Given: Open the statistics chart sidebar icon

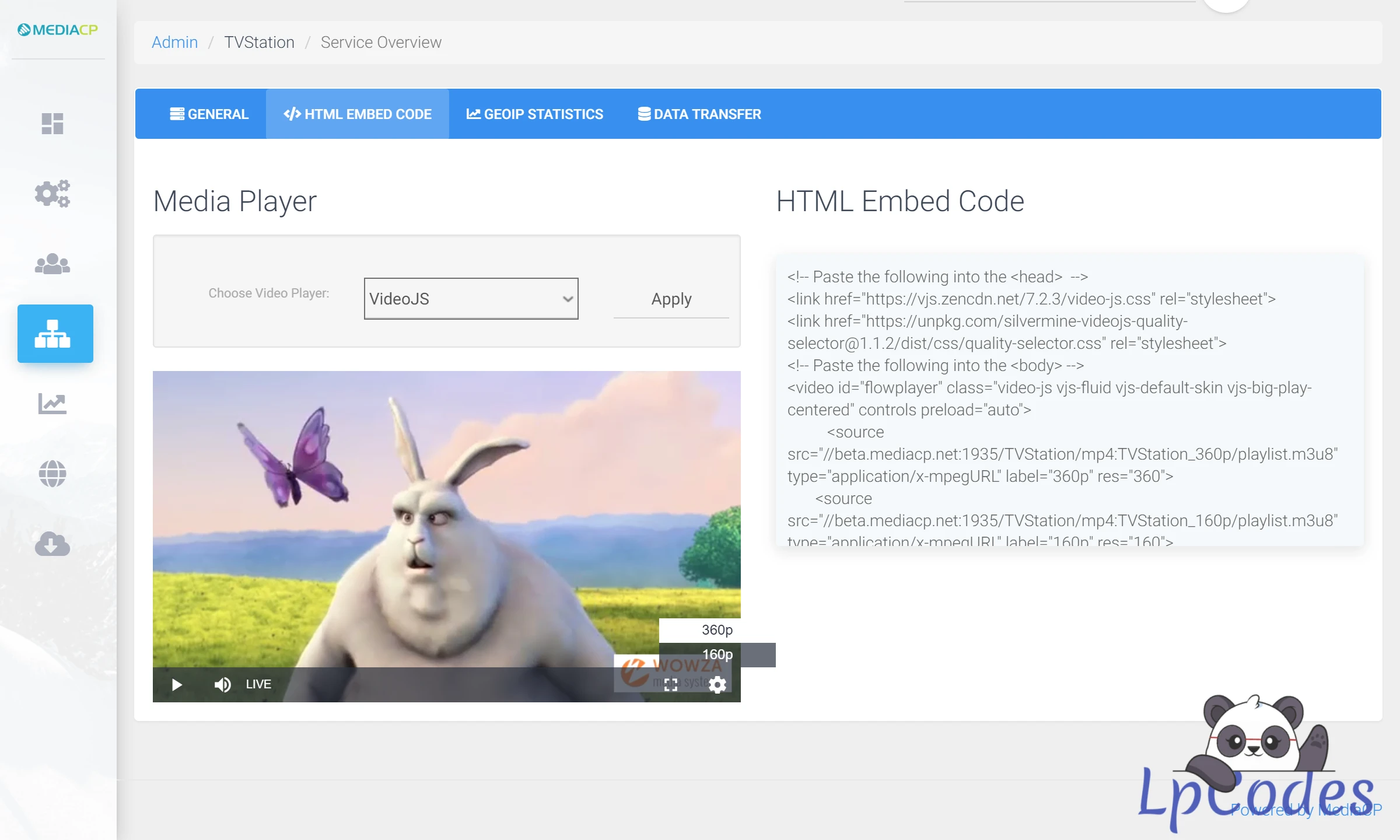Looking at the screenshot, I should coord(52,403).
